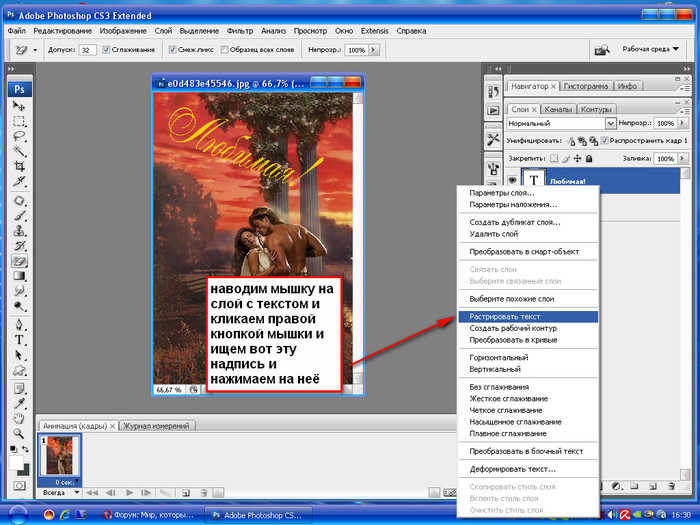Select the Zoom magnifier tool
Screen dimensions: 700x525
click(x=18, y=433)
